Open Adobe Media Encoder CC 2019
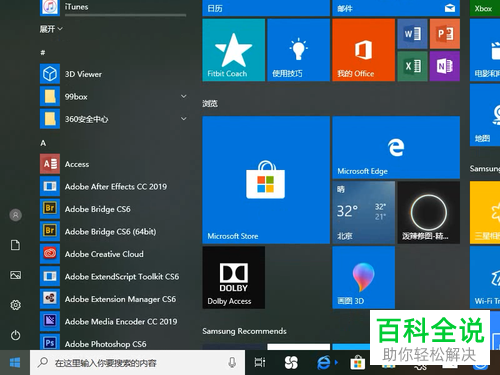 coord(113,321)
